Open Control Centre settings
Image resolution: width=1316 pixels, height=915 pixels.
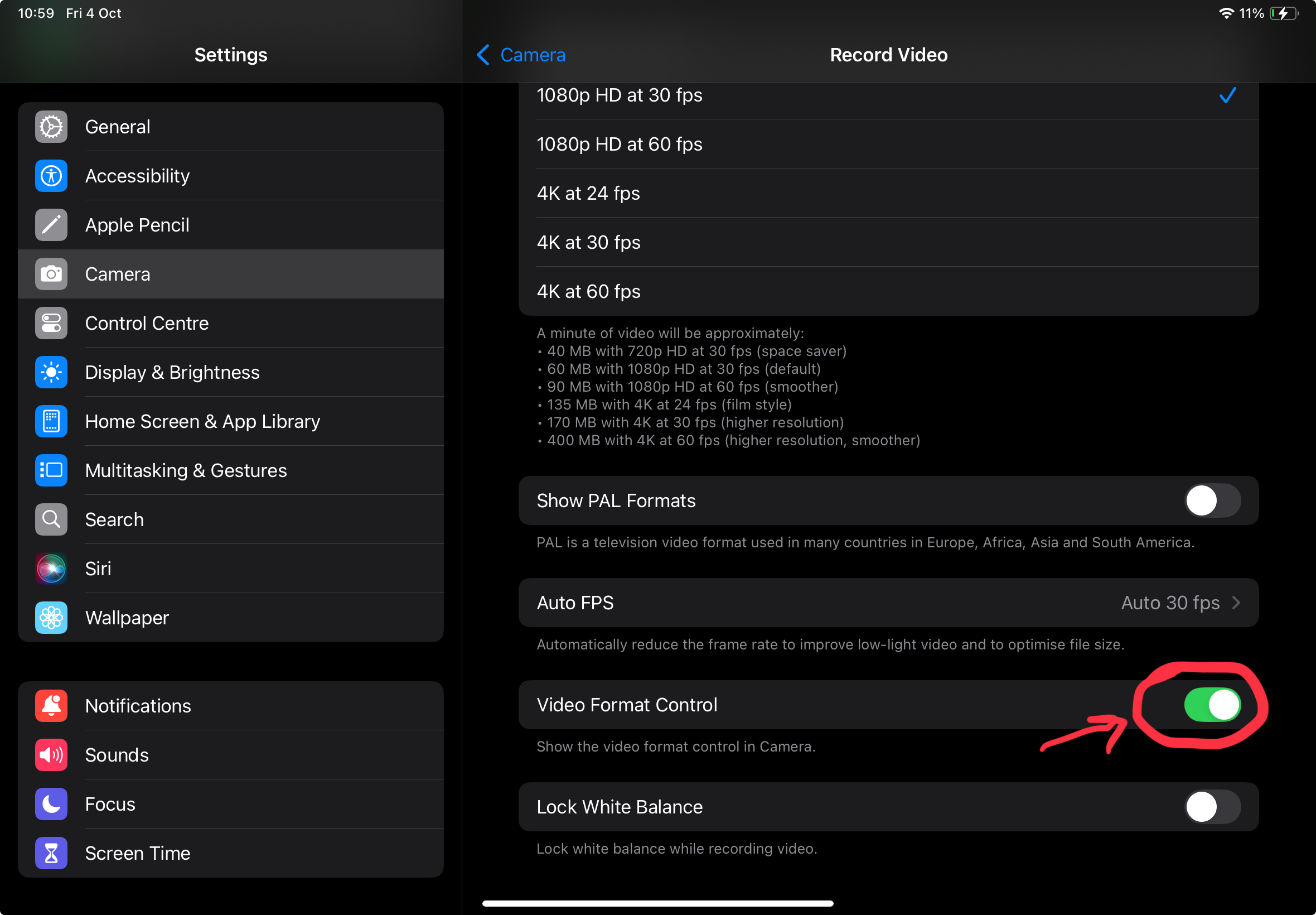click(231, 323)
